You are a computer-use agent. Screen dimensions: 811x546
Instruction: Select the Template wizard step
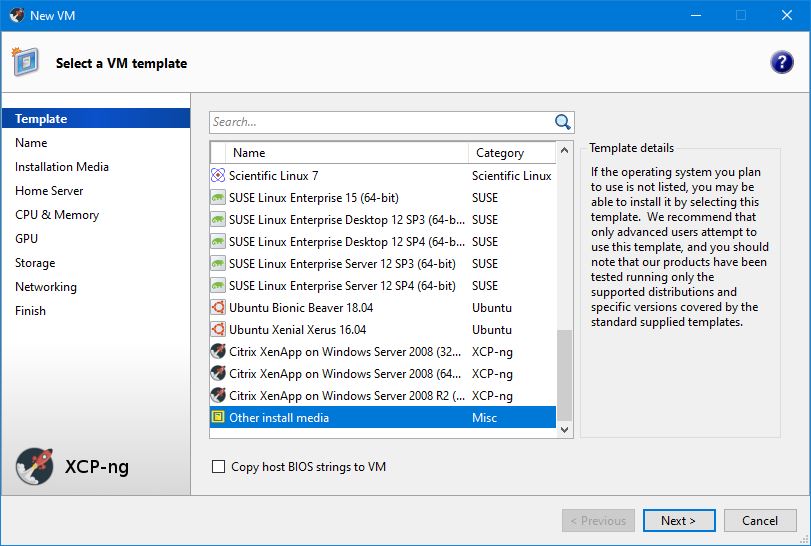[x=96, y=118]
